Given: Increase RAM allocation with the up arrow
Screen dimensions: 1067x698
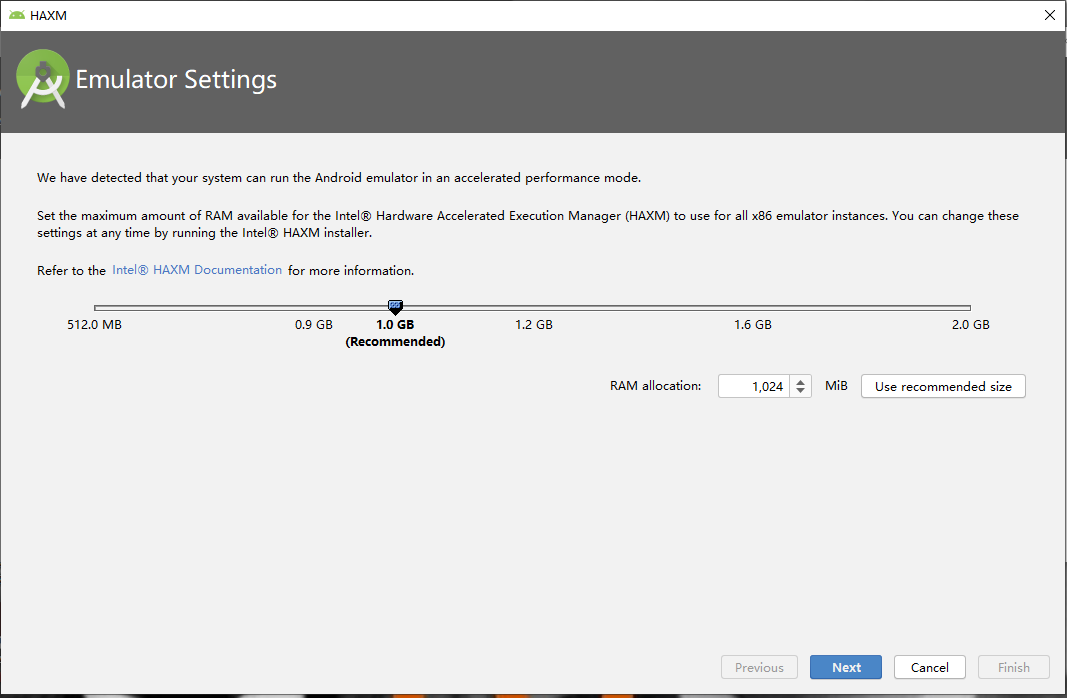Looking at the screenshot, I should click(801, 382).
